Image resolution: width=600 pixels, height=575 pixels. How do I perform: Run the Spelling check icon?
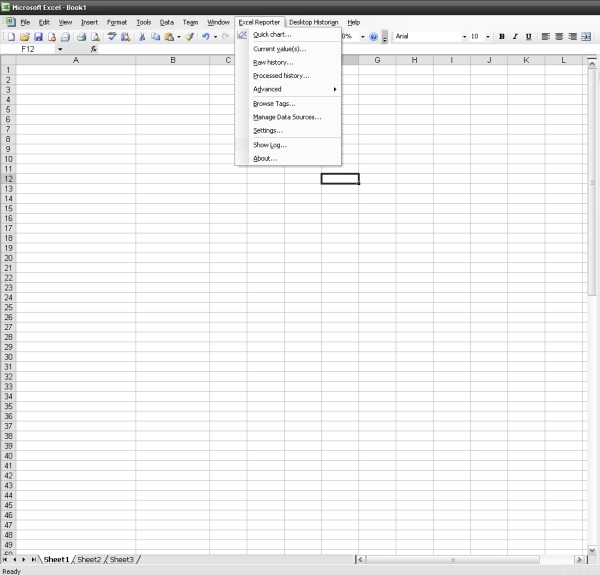point(112,37)
